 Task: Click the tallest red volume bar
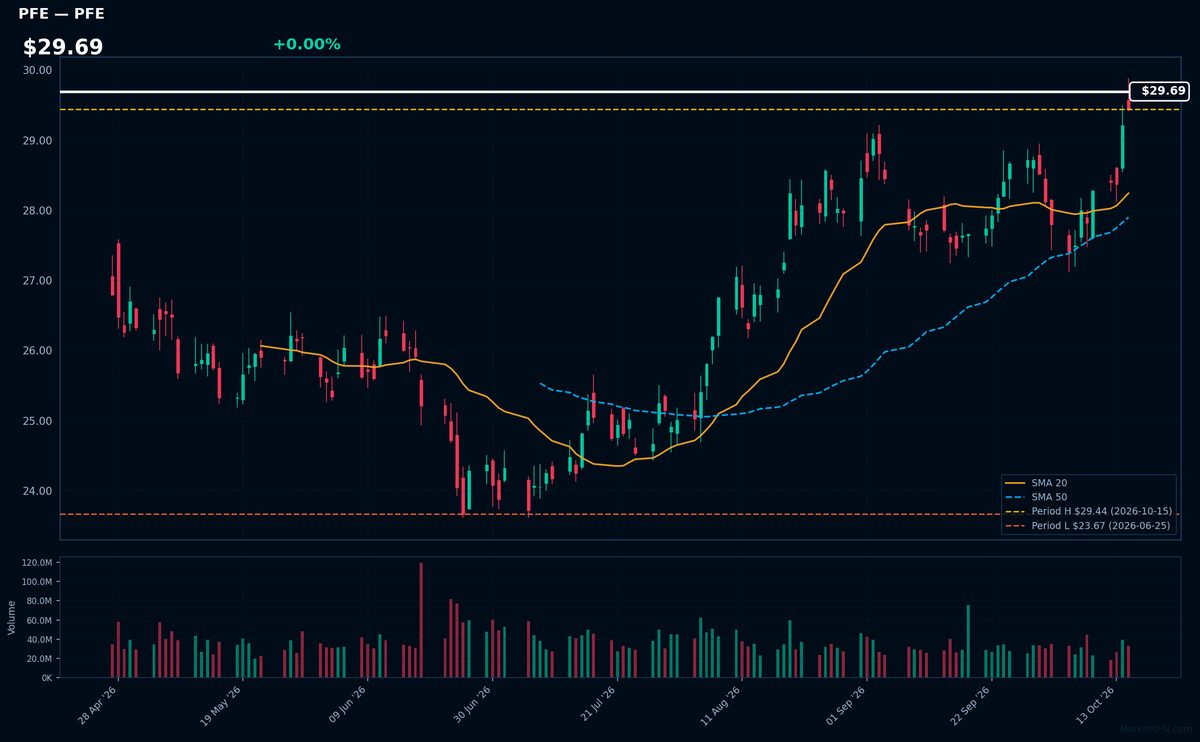[x=421, y=620]
